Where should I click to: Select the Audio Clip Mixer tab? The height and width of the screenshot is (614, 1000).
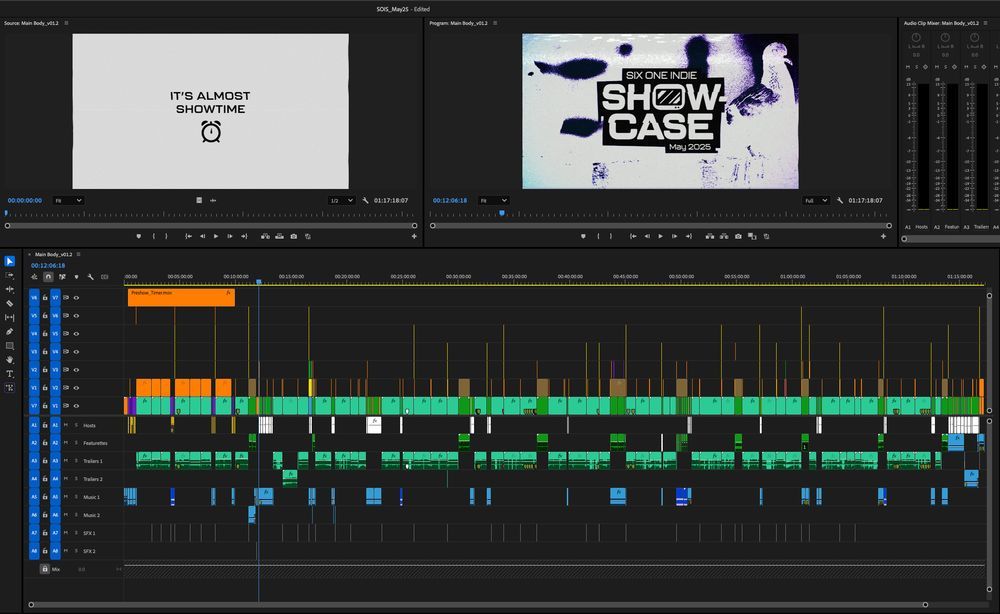click(x=941, y=23)
